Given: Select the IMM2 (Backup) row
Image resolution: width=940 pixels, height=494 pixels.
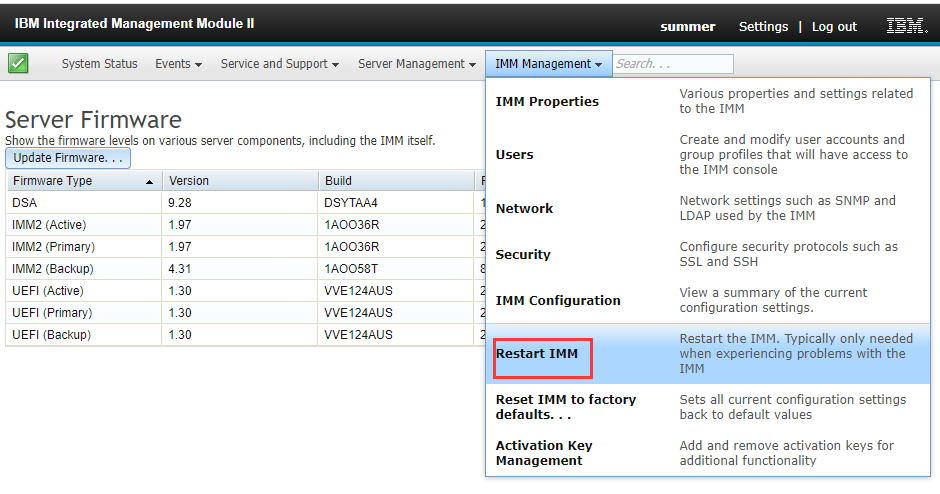Looking at the screenshot, I should pos(246,269).
